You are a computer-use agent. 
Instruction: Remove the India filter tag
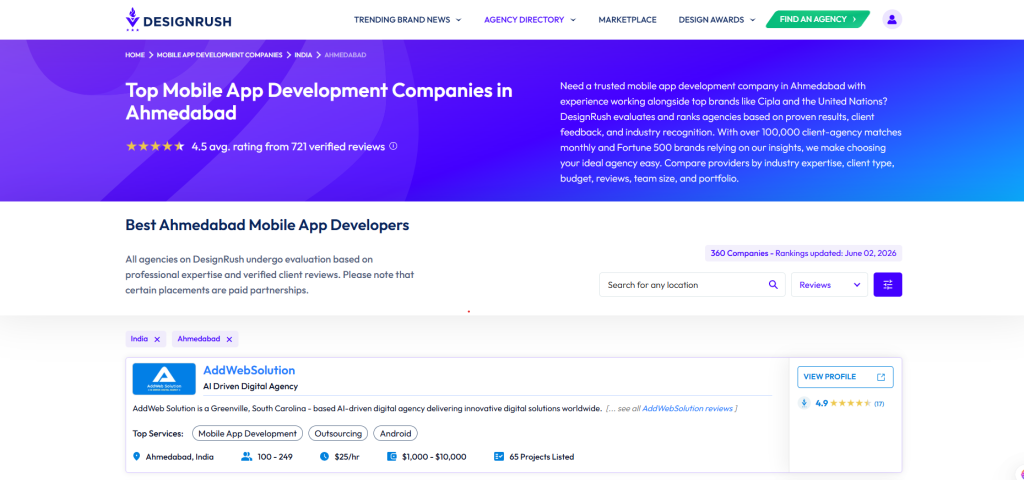point(157,339)
